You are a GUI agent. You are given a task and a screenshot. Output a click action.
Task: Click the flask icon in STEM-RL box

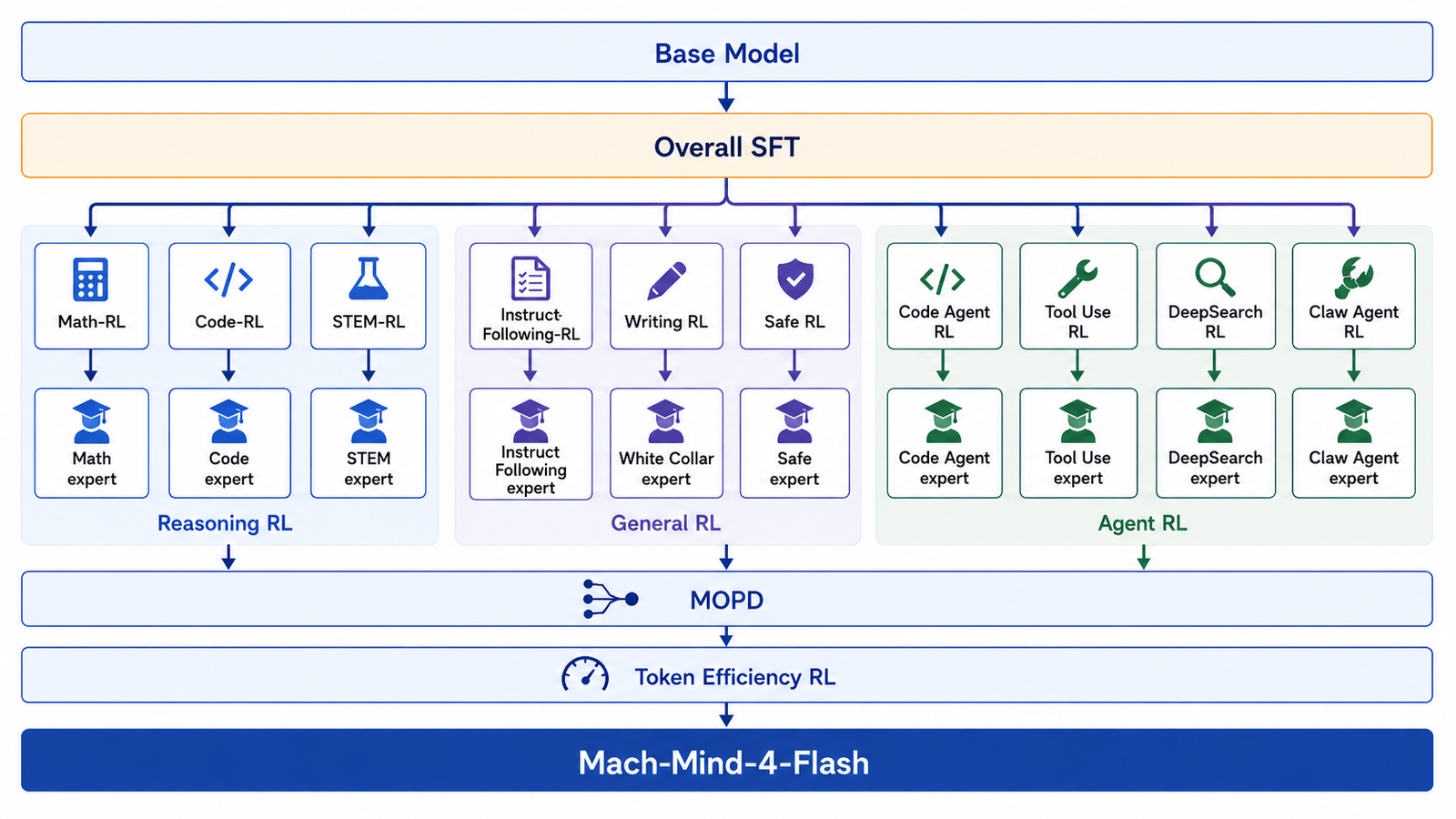369,278
